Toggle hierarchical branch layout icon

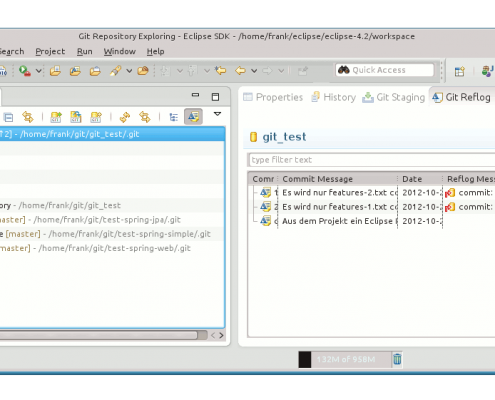pos(174,117)
